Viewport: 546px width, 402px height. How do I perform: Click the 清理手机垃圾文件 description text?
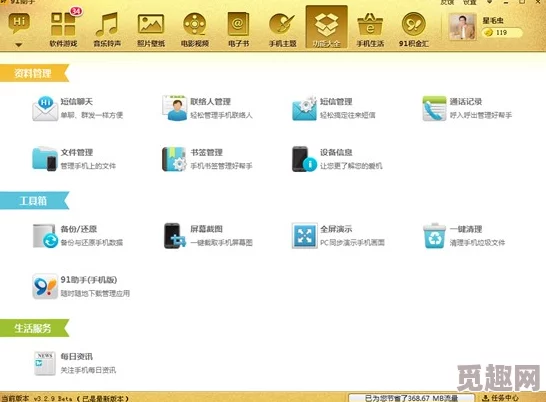click(x=477, y=243)
